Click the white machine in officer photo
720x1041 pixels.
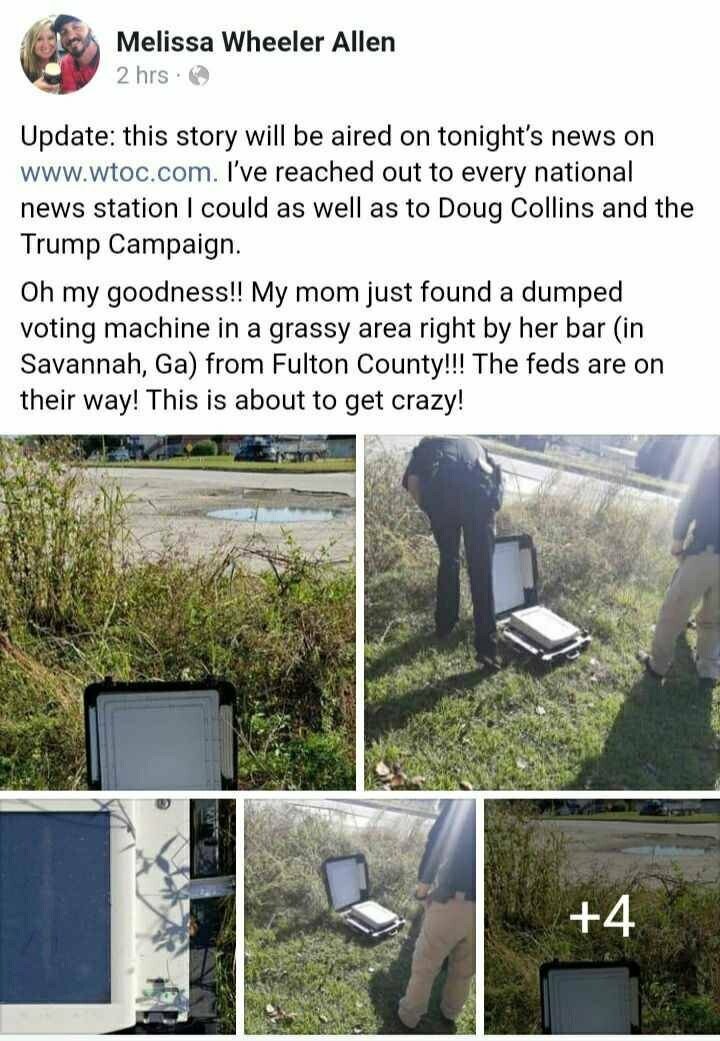click(543, 625)
